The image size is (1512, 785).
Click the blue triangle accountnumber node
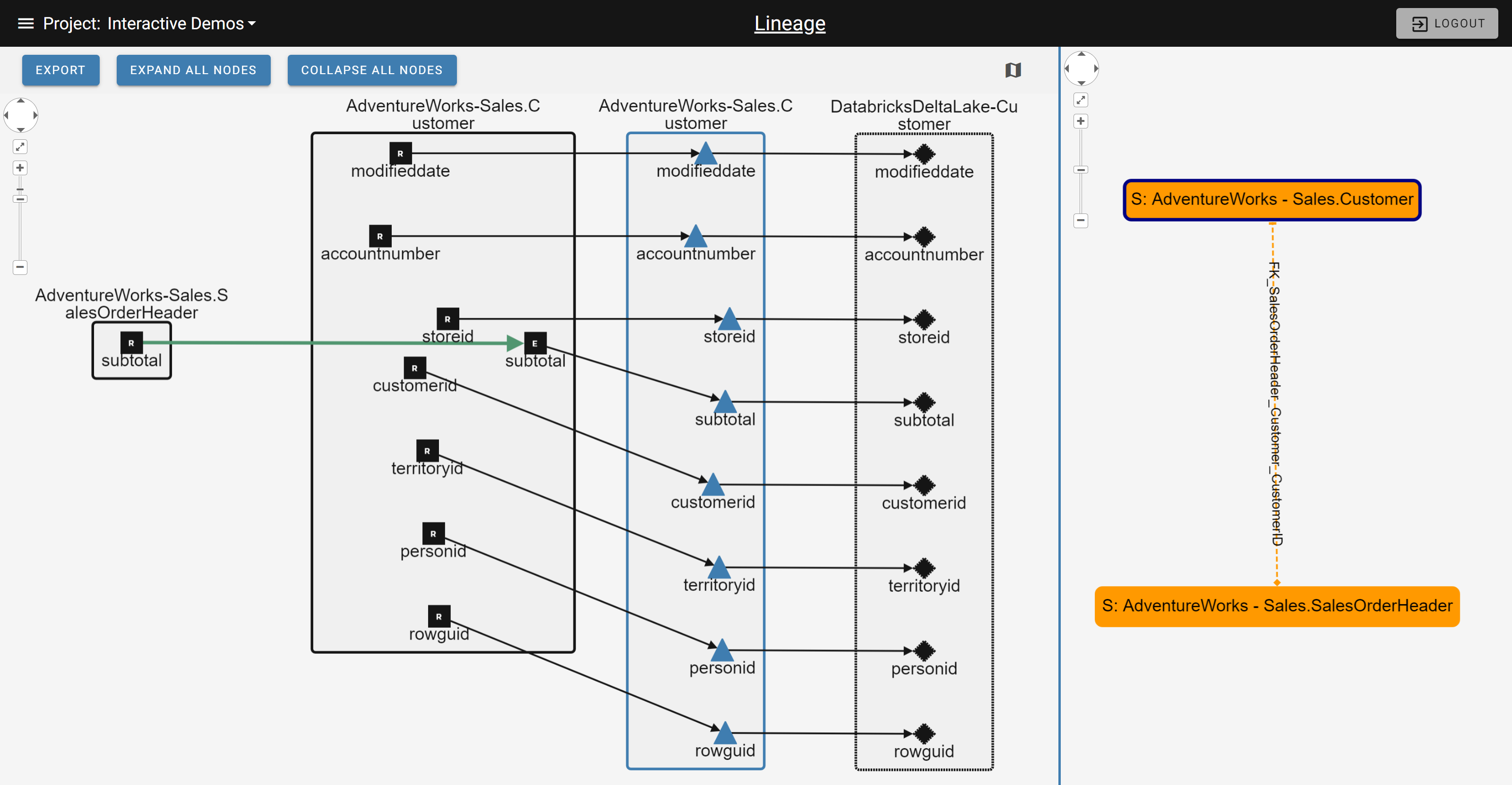[x=696, y=237]
